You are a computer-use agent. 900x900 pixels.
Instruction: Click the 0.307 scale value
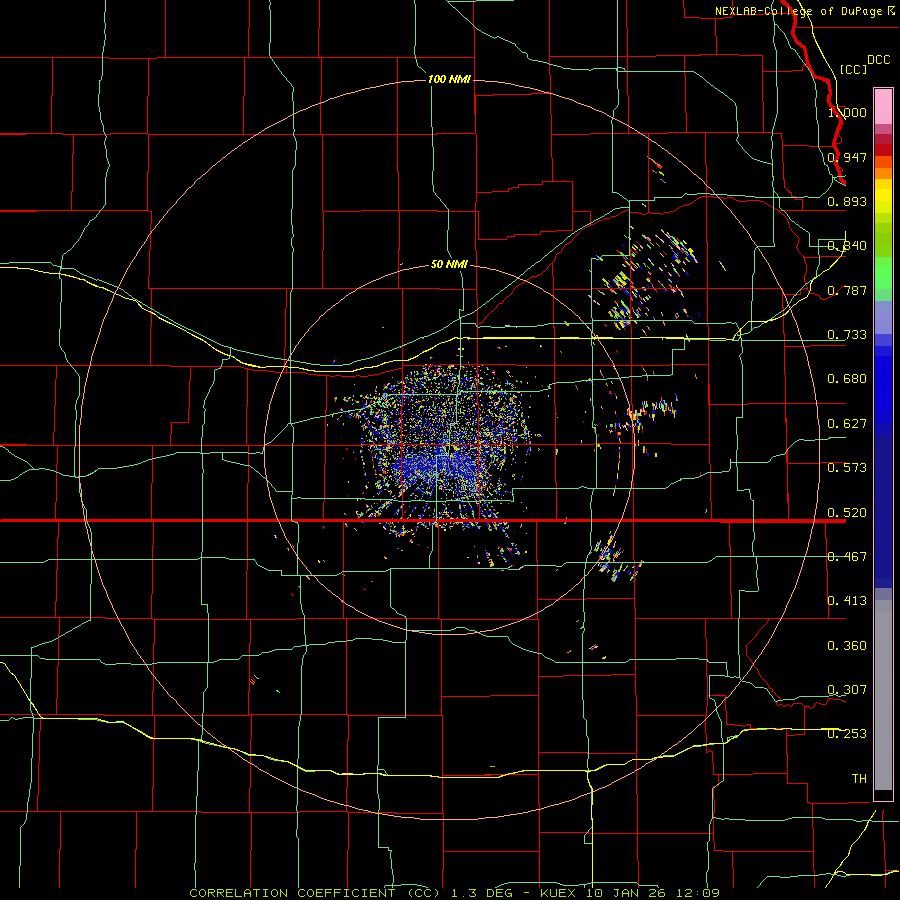pos(847,690)
